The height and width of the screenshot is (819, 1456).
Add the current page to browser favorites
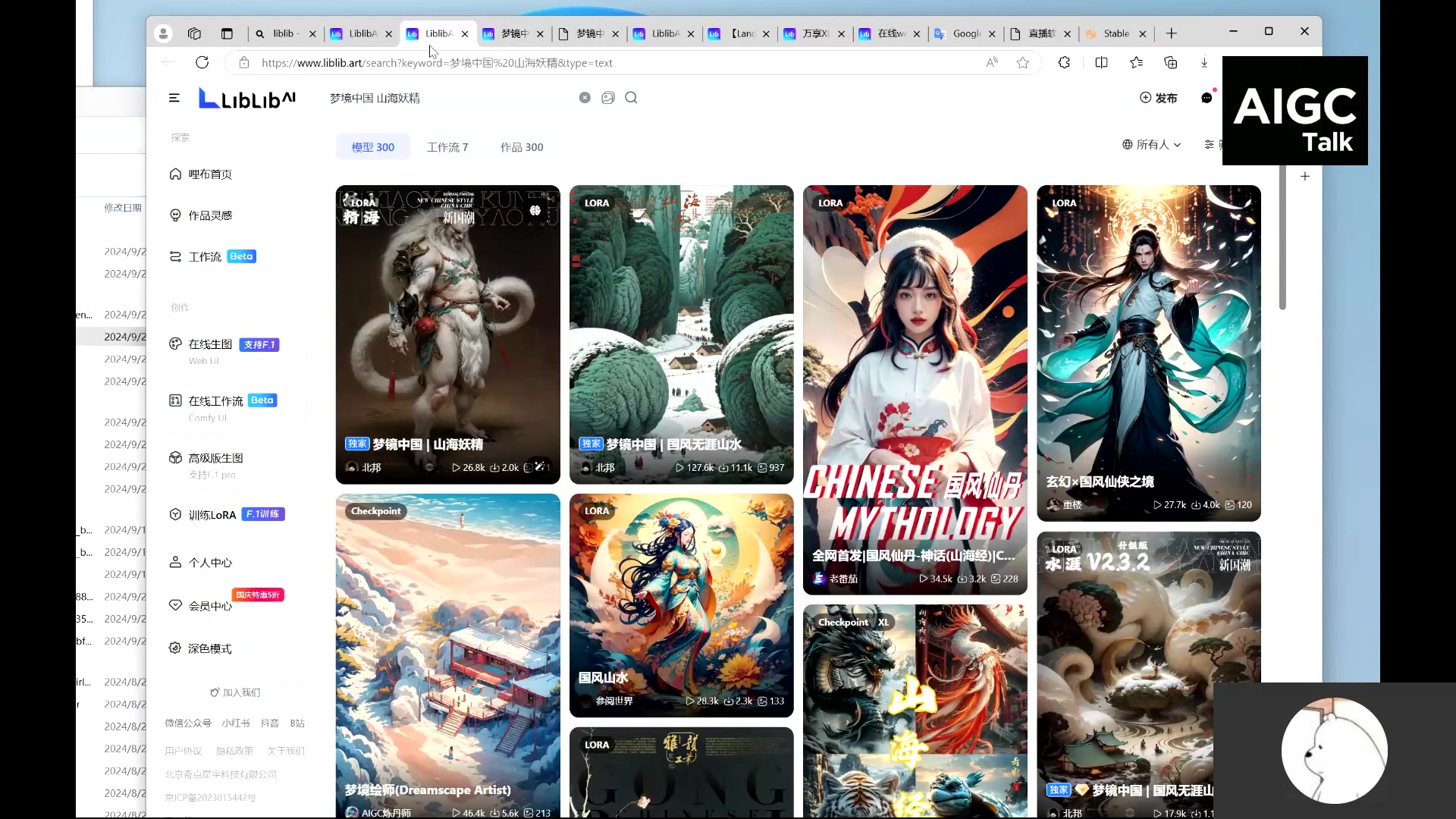(x=1022, y=63)
